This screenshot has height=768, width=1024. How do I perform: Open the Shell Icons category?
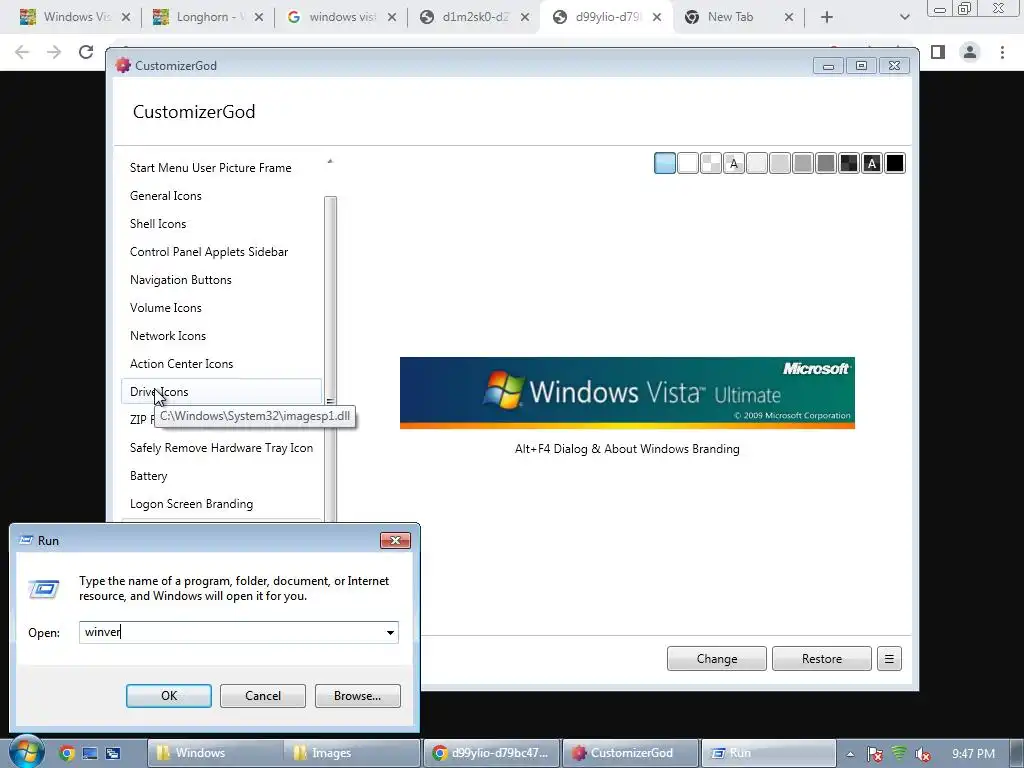(158, 224)
